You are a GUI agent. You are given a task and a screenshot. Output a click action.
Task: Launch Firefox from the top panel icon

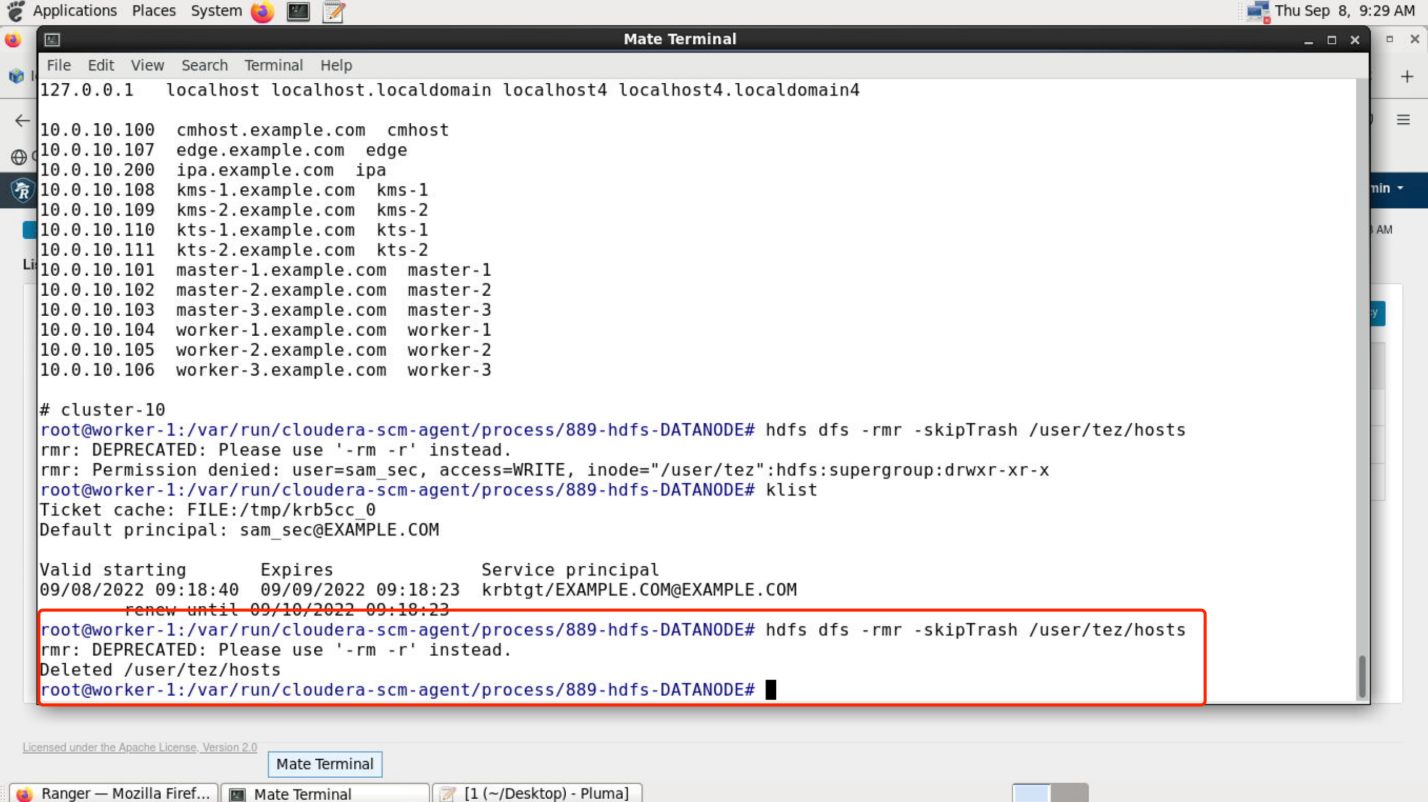coord(262,12)
